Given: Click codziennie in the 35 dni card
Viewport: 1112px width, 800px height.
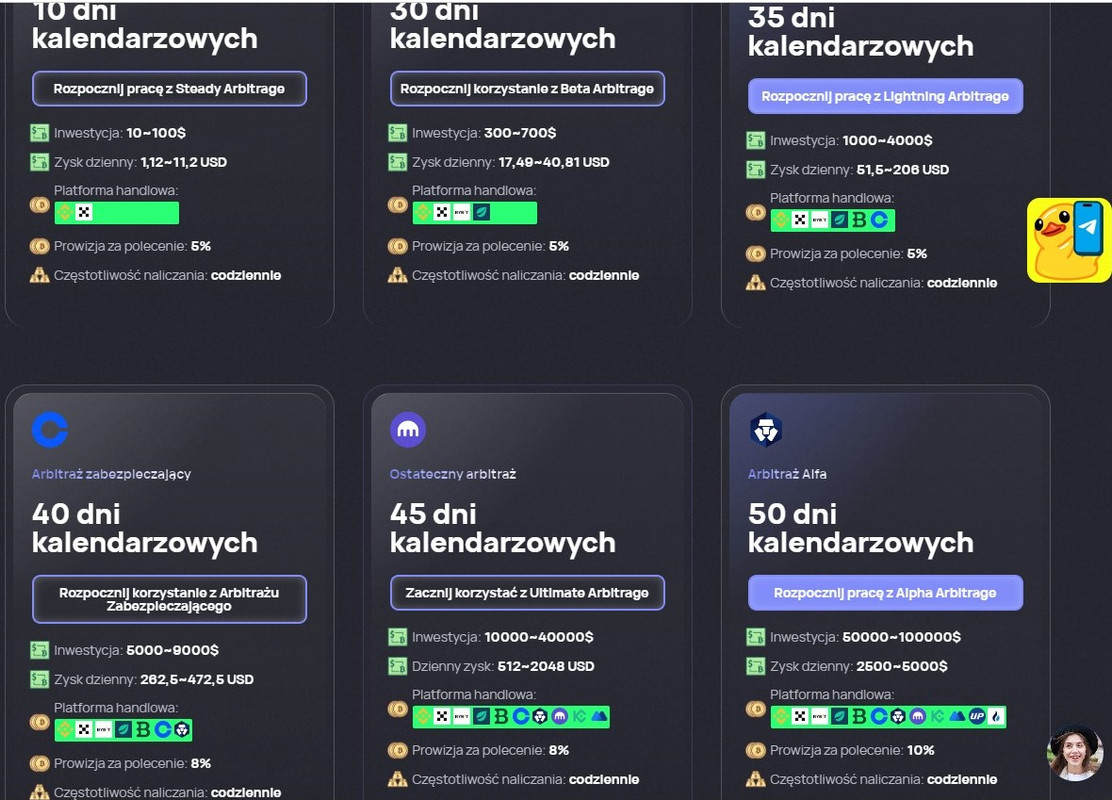Looking at the screenshot, I should [x=962, y=283].
